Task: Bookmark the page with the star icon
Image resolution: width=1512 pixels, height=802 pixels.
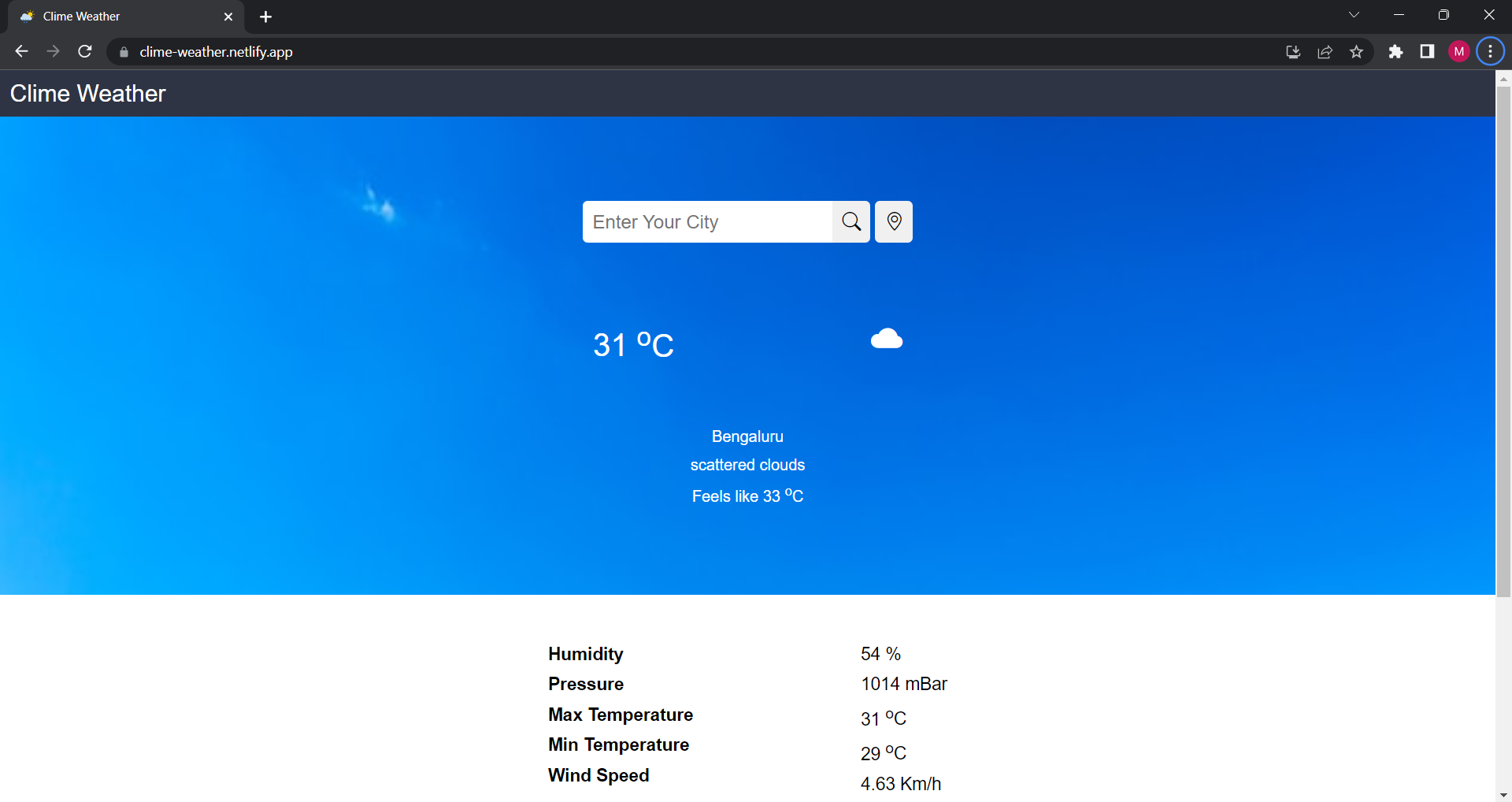Action: tap(1357, 51)
